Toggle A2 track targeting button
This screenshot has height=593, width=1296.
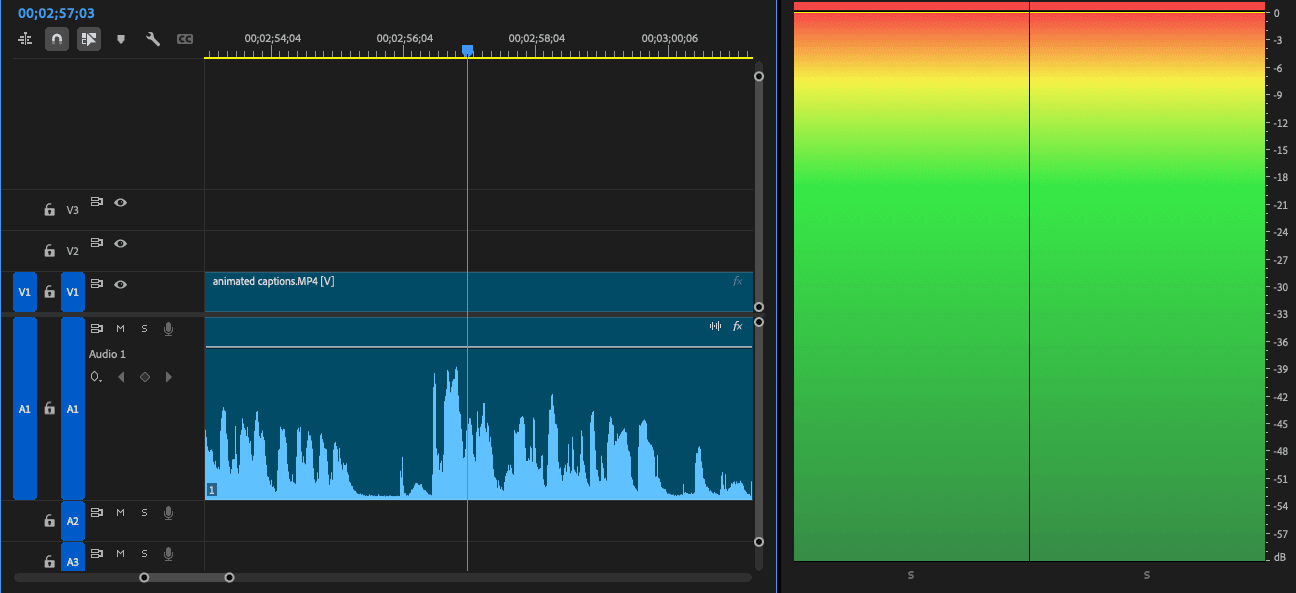[x=73, y=520]
